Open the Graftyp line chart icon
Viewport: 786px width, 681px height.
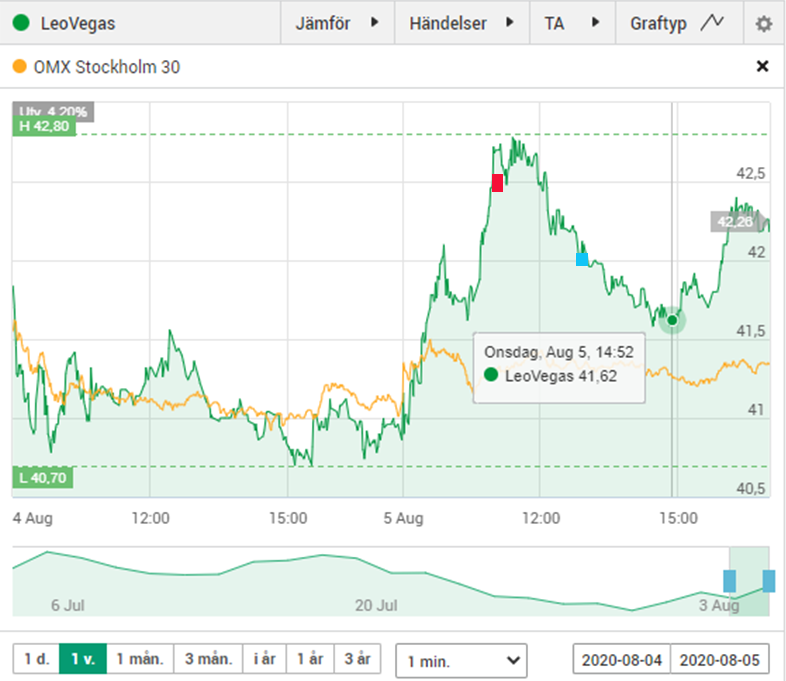point(712,23)
